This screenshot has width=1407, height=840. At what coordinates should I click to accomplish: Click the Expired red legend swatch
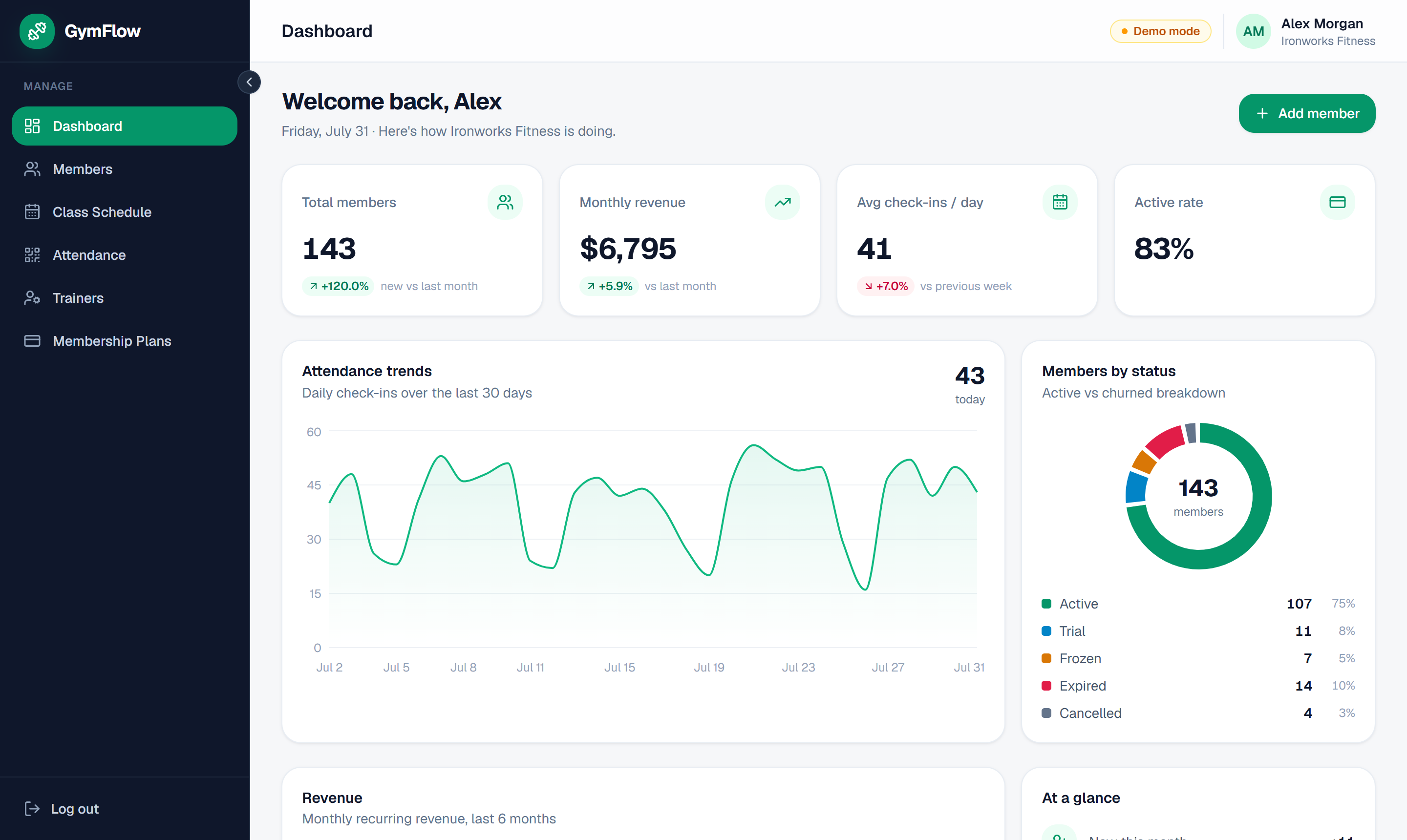[x=1046, y=686]
